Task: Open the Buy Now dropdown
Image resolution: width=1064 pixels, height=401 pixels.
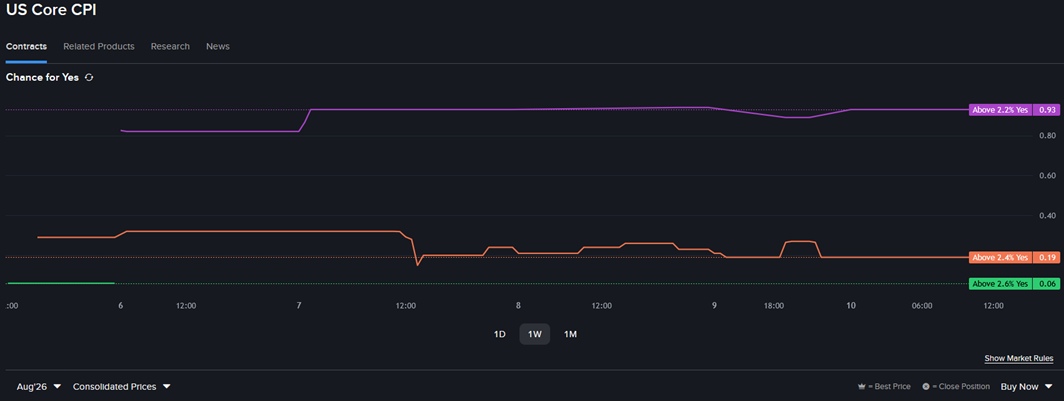Action: coord(1026,387)
